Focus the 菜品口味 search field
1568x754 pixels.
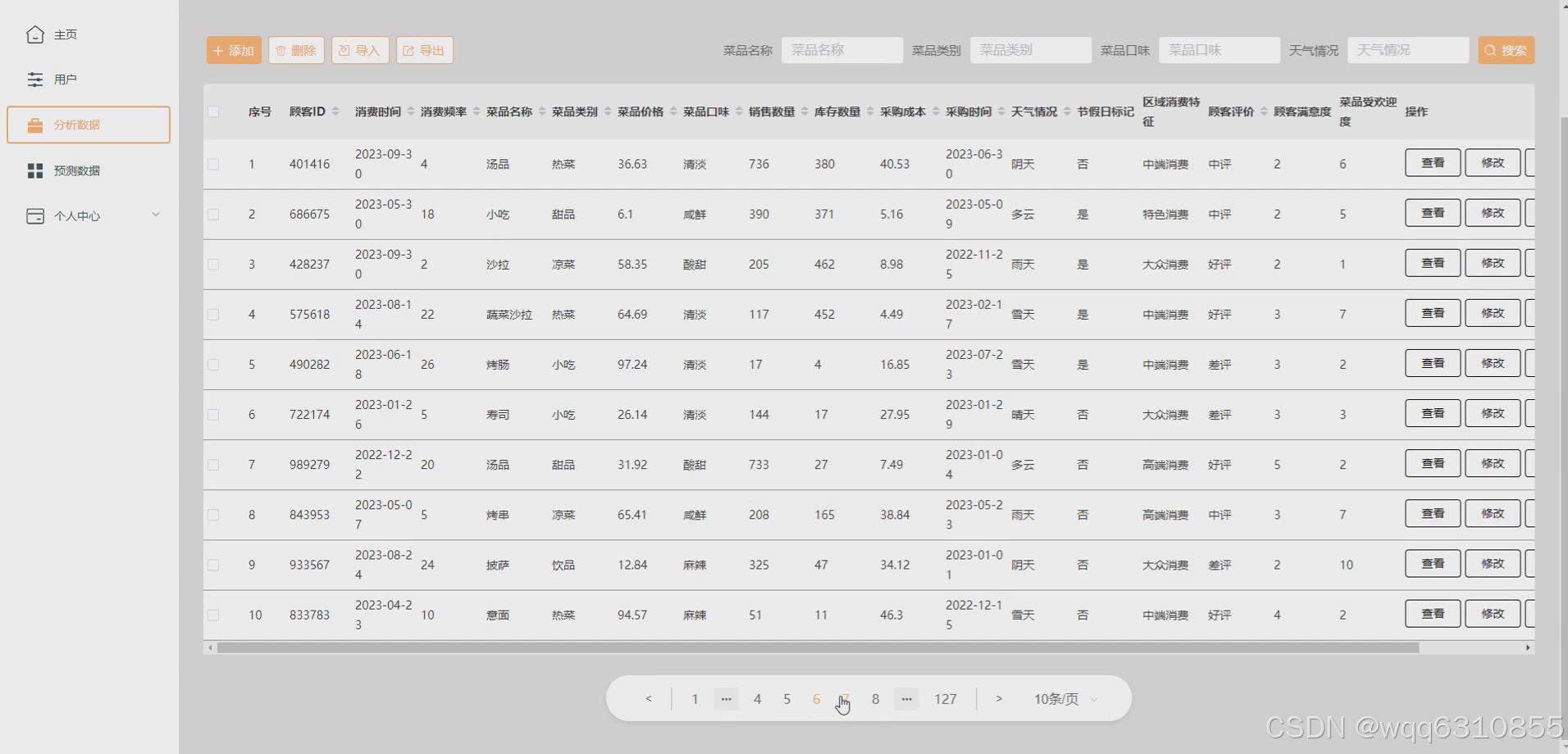point(1219,50)
